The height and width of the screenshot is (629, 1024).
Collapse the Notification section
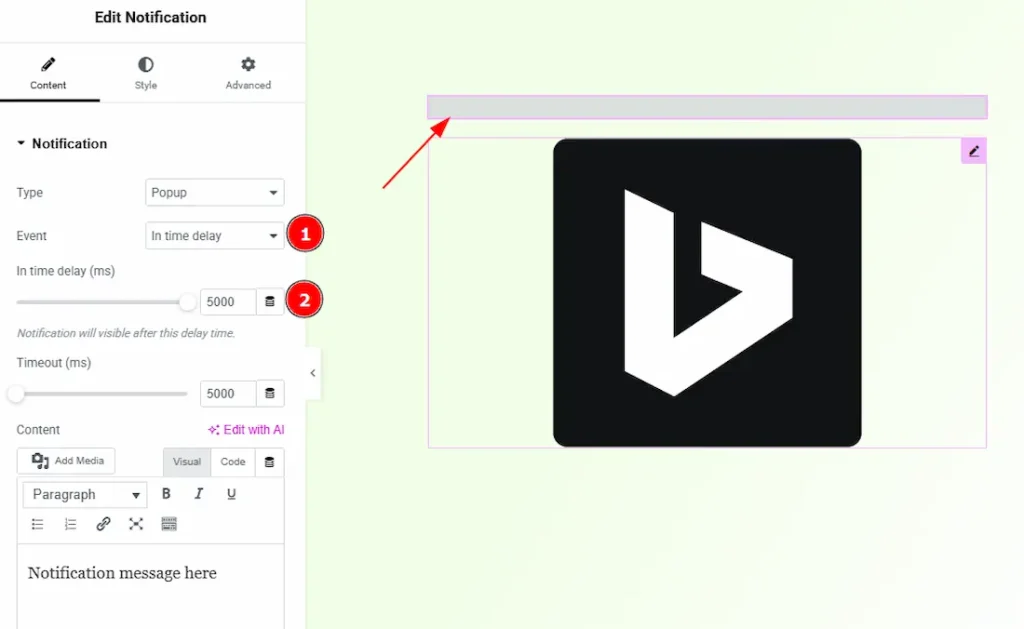(61, 144)
